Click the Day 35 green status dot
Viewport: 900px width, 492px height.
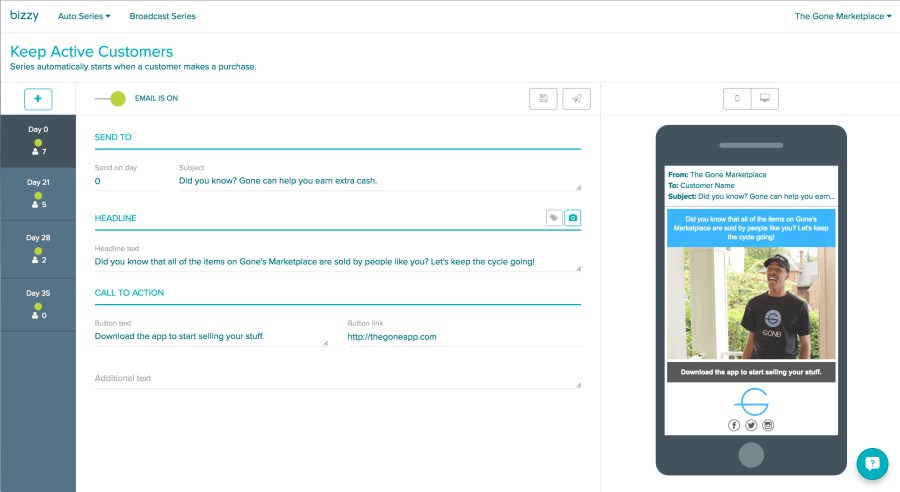38,307
